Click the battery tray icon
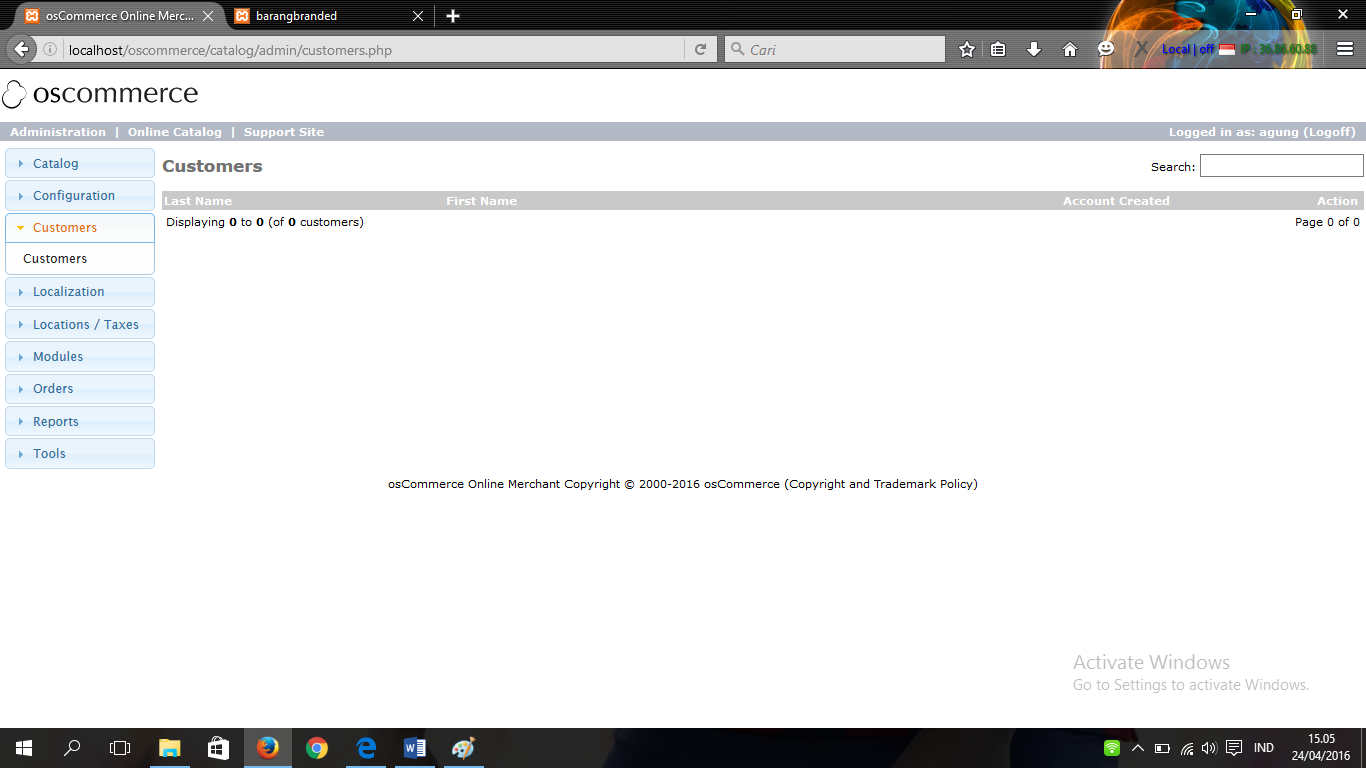The image size is (1366, 768). pos(1162,748)
